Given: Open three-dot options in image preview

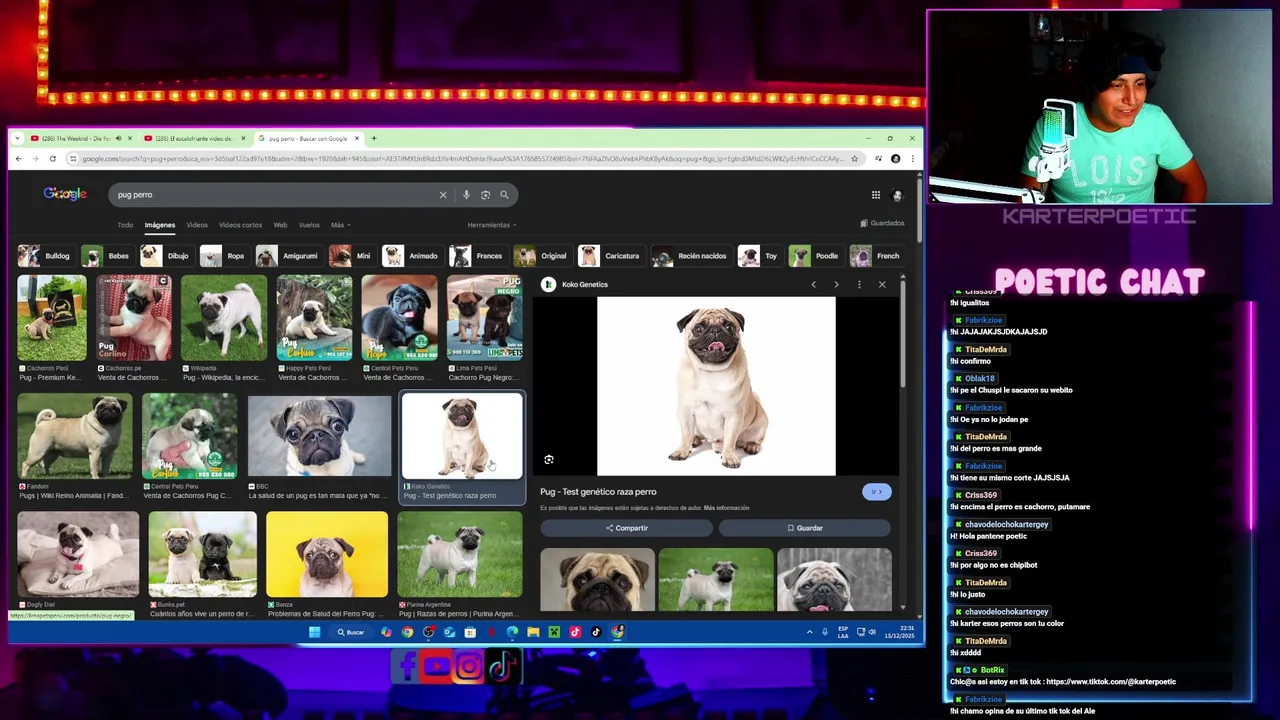Looking at the screenshot, I should pos(859,285).
